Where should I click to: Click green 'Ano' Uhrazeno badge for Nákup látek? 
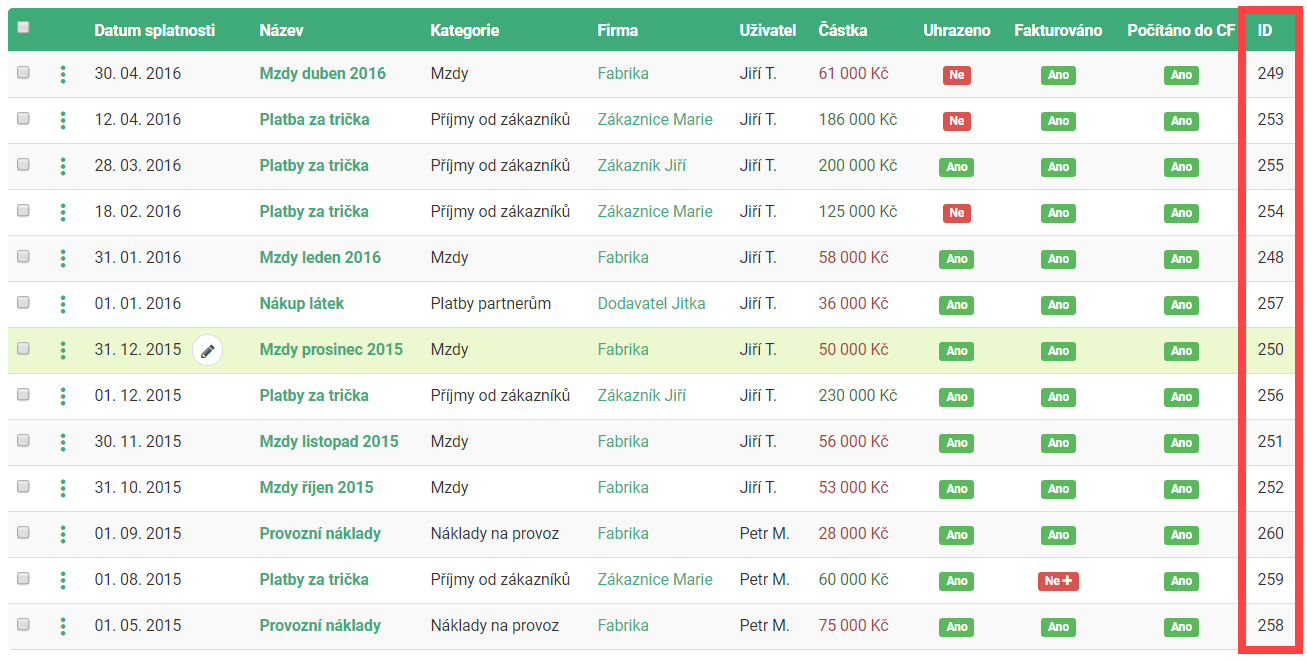(956, 305)
